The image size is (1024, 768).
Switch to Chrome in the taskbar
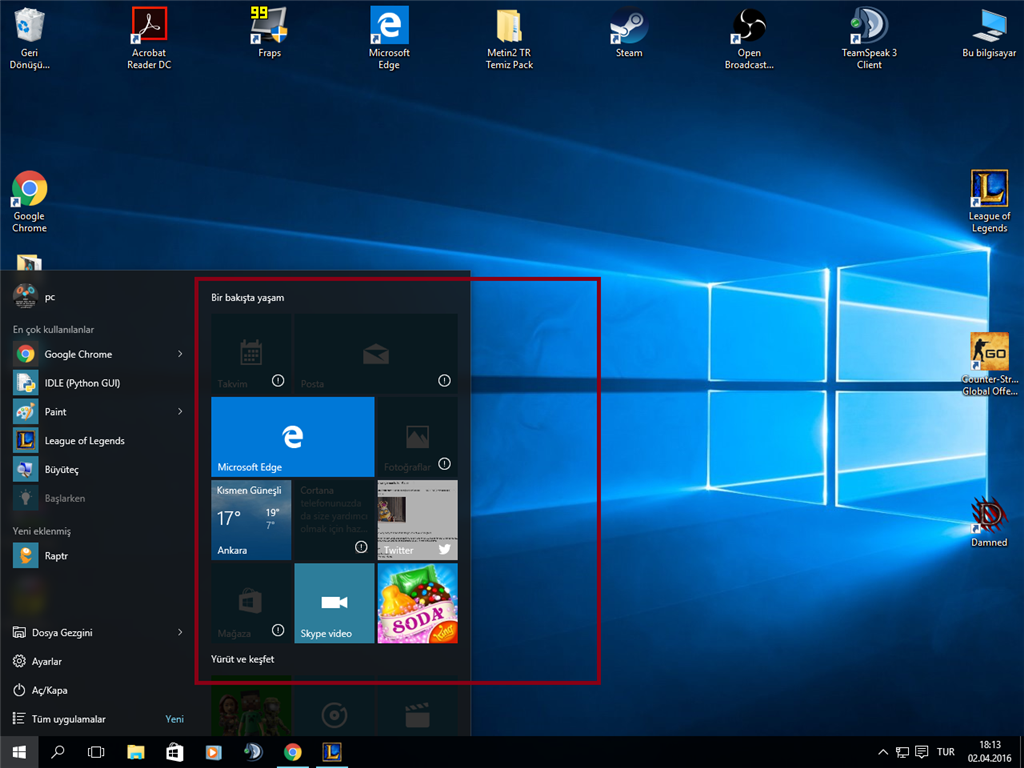pos(293,752)
